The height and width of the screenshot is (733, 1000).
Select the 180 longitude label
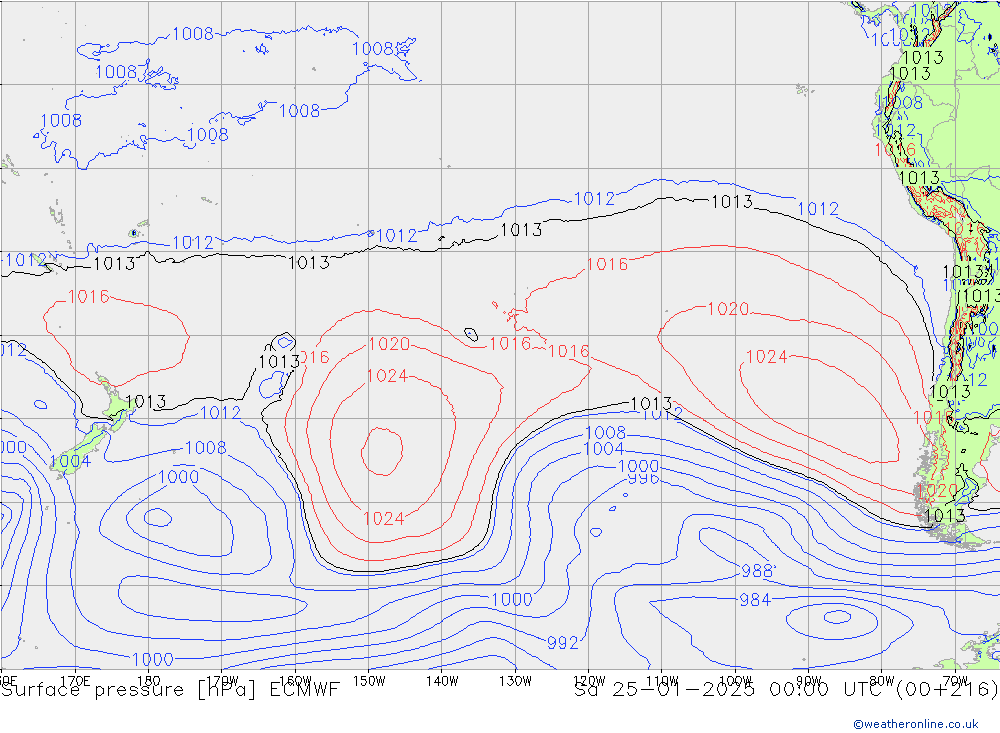pos(149,681)
